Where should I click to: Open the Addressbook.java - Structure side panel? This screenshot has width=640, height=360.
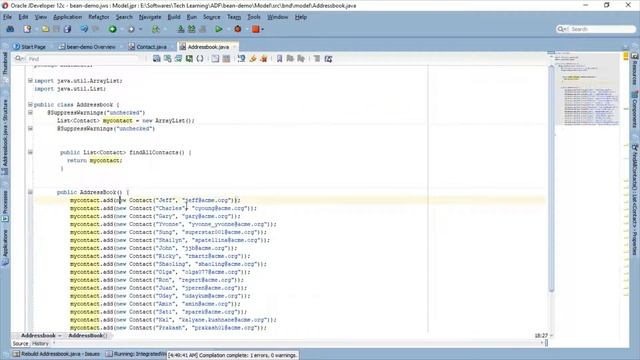click(x=5, y=137)
